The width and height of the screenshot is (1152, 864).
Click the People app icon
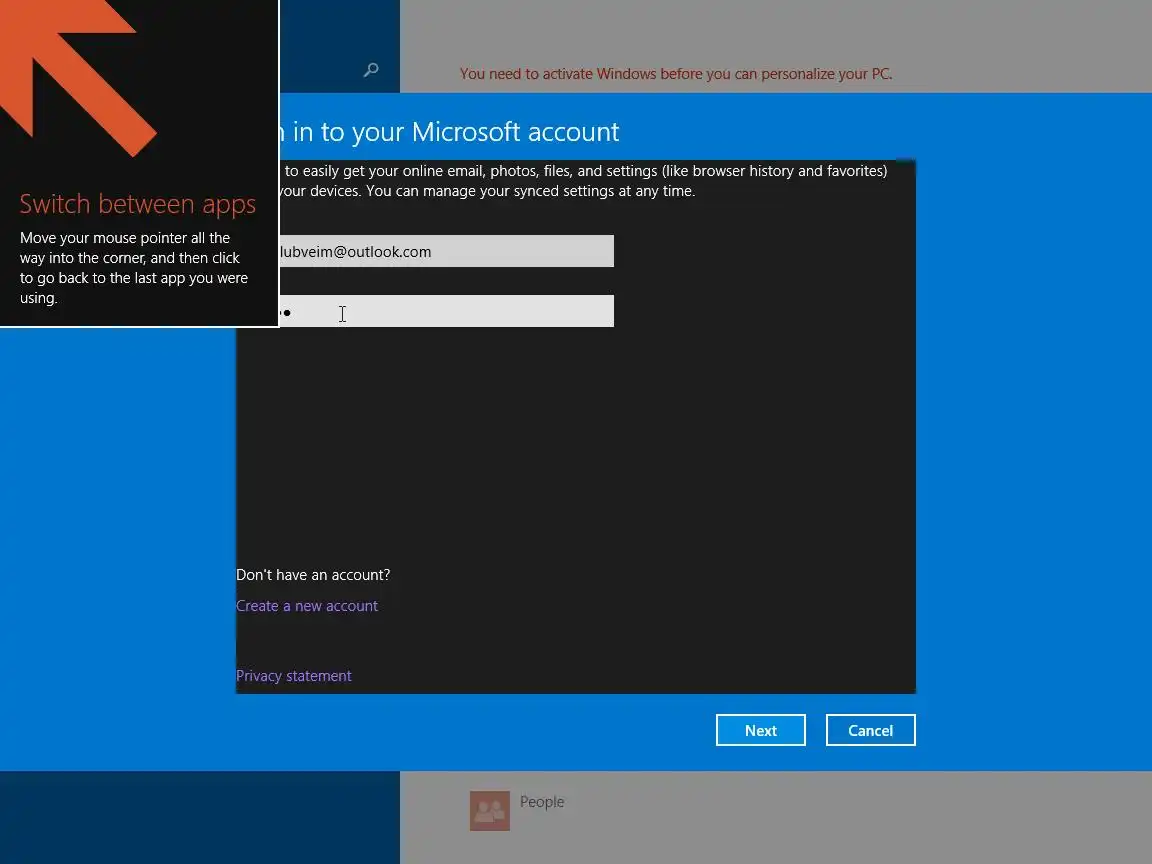[489, 810]
